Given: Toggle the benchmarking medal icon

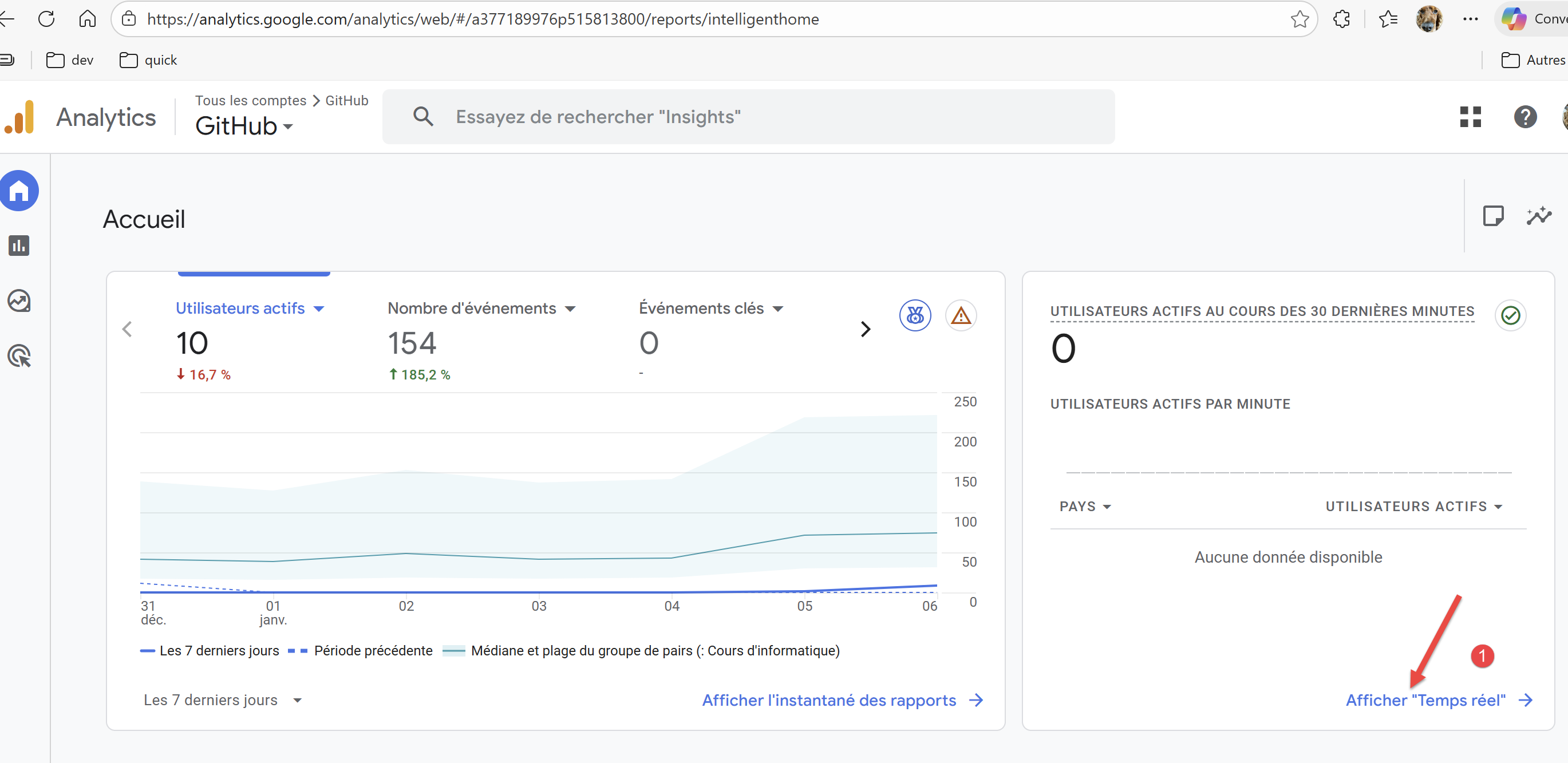Looking at the screenshot, I should (x=915, y=315).
